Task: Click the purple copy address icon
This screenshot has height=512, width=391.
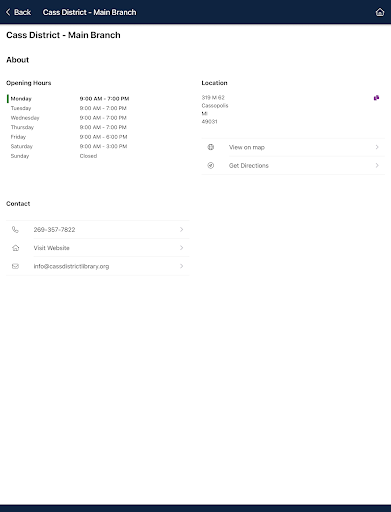Action: 376,98
